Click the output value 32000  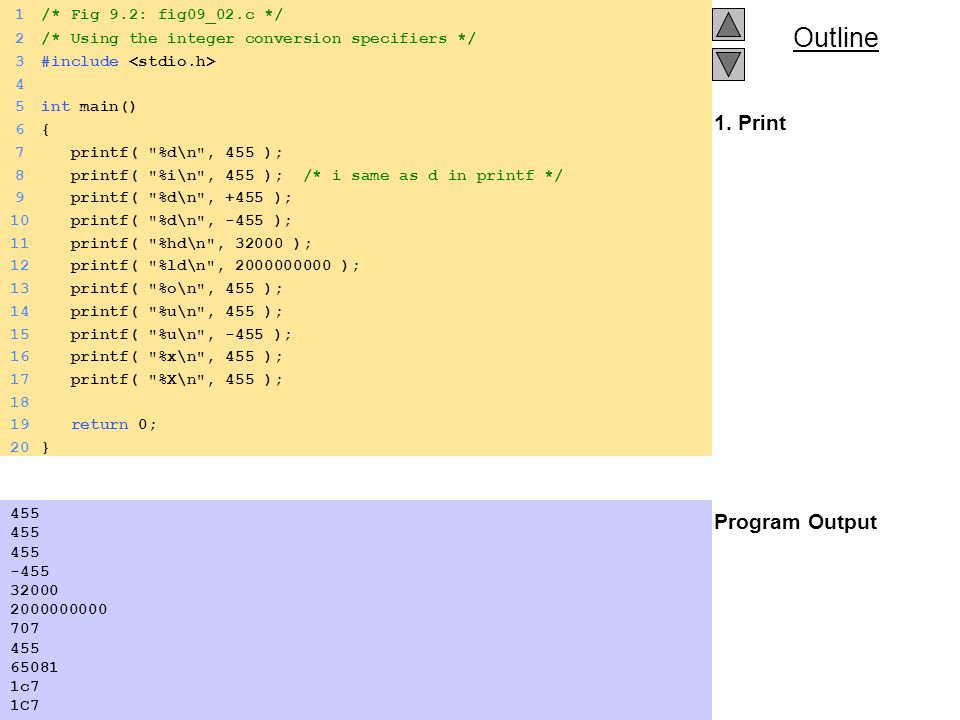click(x=34, y=590)
